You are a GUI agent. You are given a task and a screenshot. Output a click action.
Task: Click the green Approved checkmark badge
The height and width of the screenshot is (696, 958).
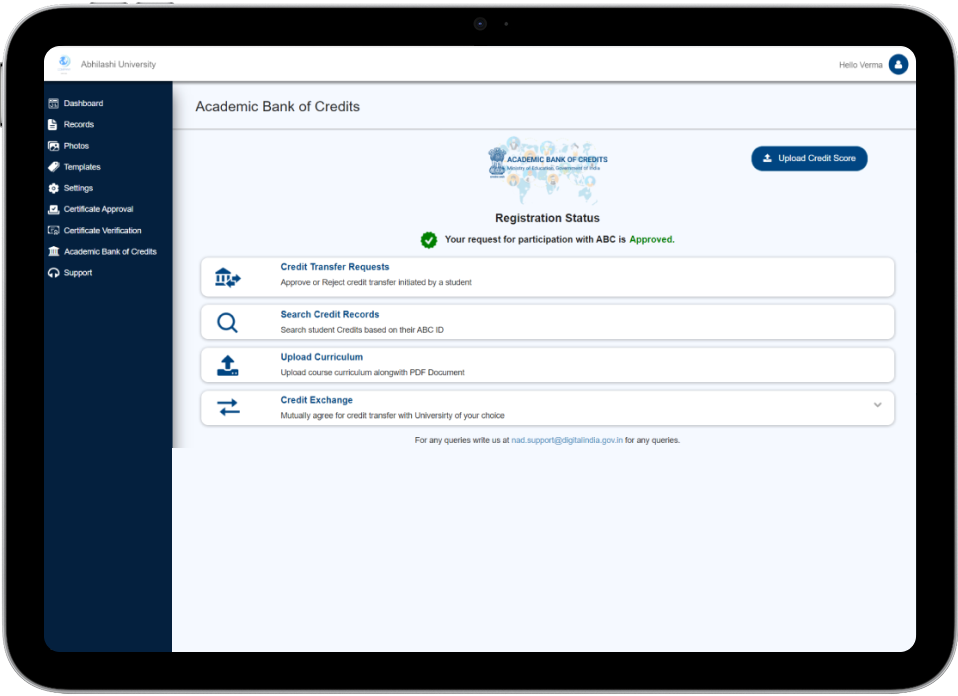click(428, 239)
